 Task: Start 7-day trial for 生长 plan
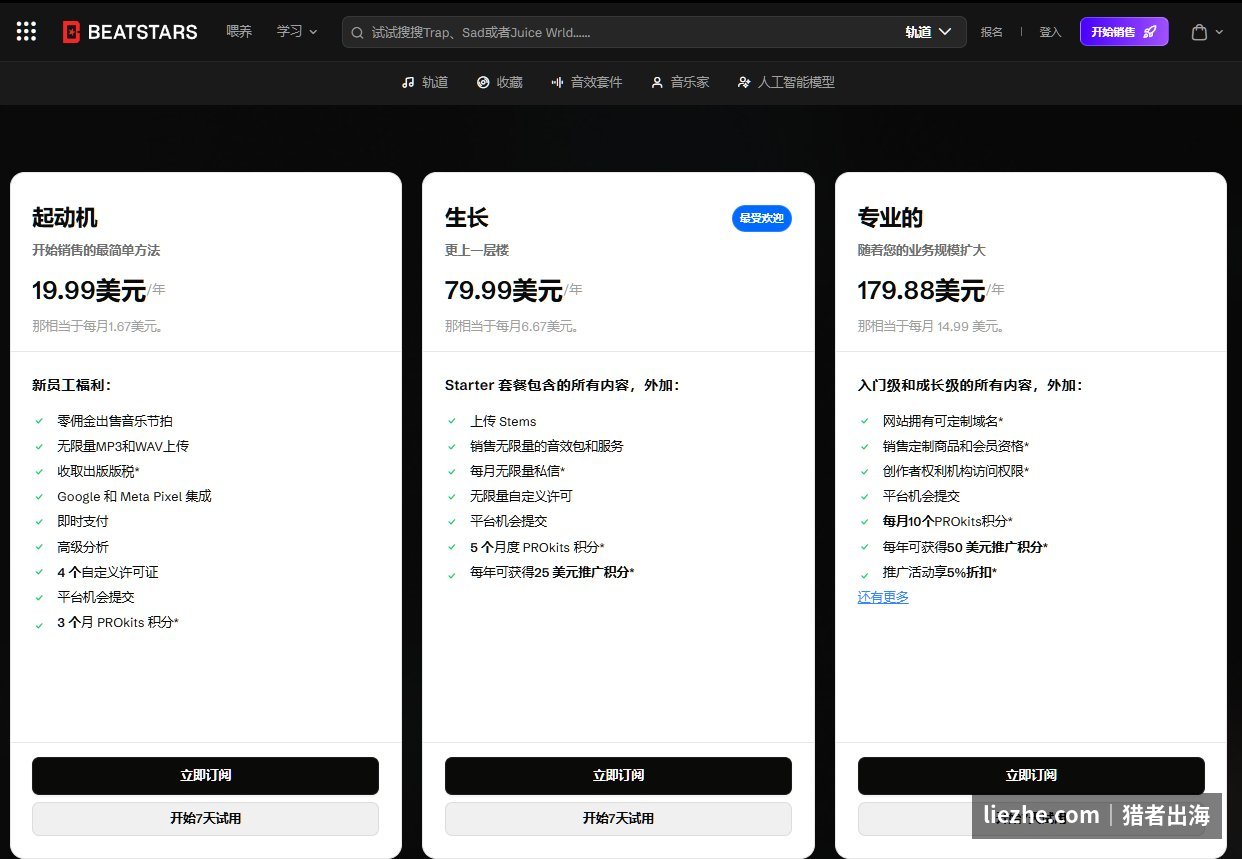click(618, 818)
